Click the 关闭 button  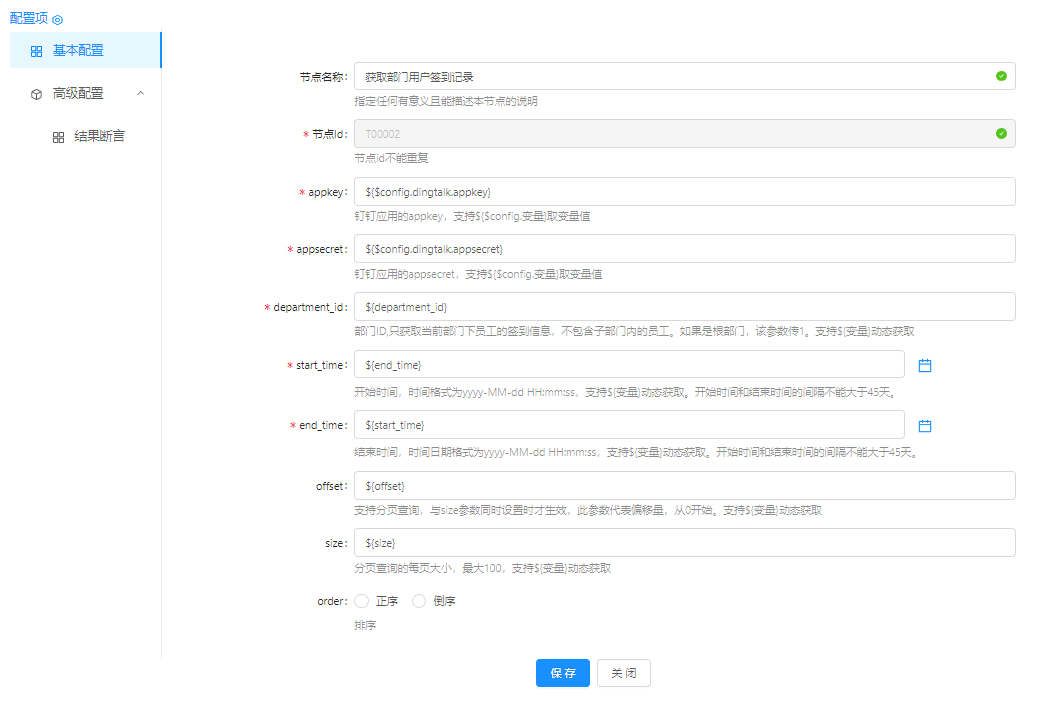click(x=624, y=673)
